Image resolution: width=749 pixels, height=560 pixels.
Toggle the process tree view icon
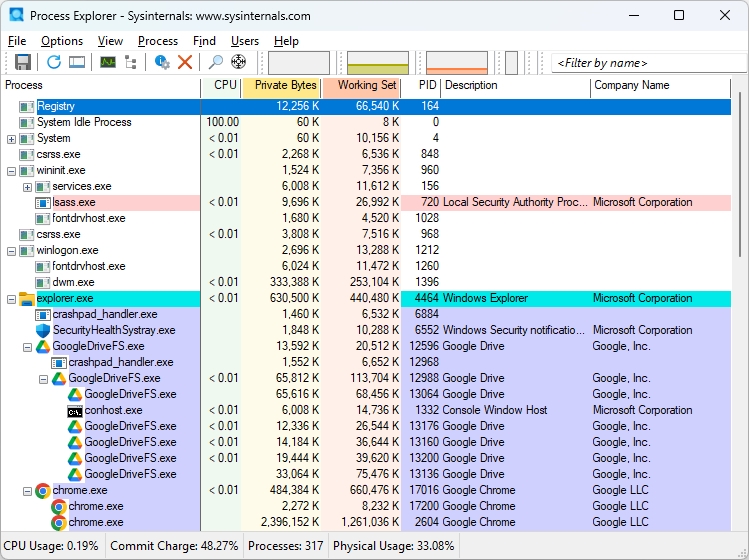pyautogui.click(x=131, y=63)
